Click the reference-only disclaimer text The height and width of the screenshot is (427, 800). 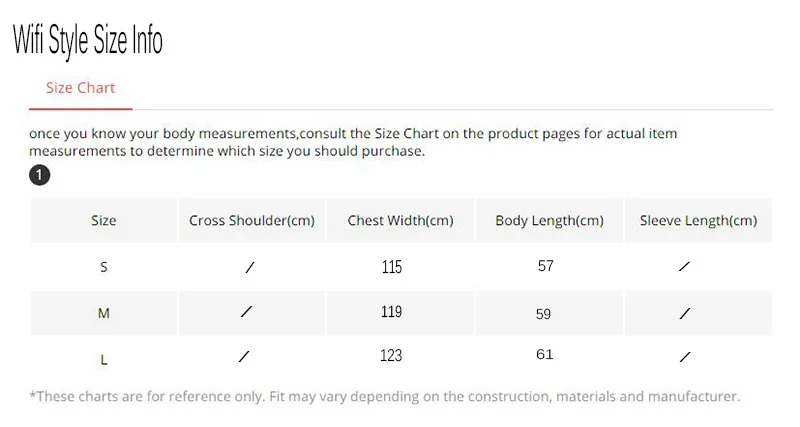pos(385,396)
